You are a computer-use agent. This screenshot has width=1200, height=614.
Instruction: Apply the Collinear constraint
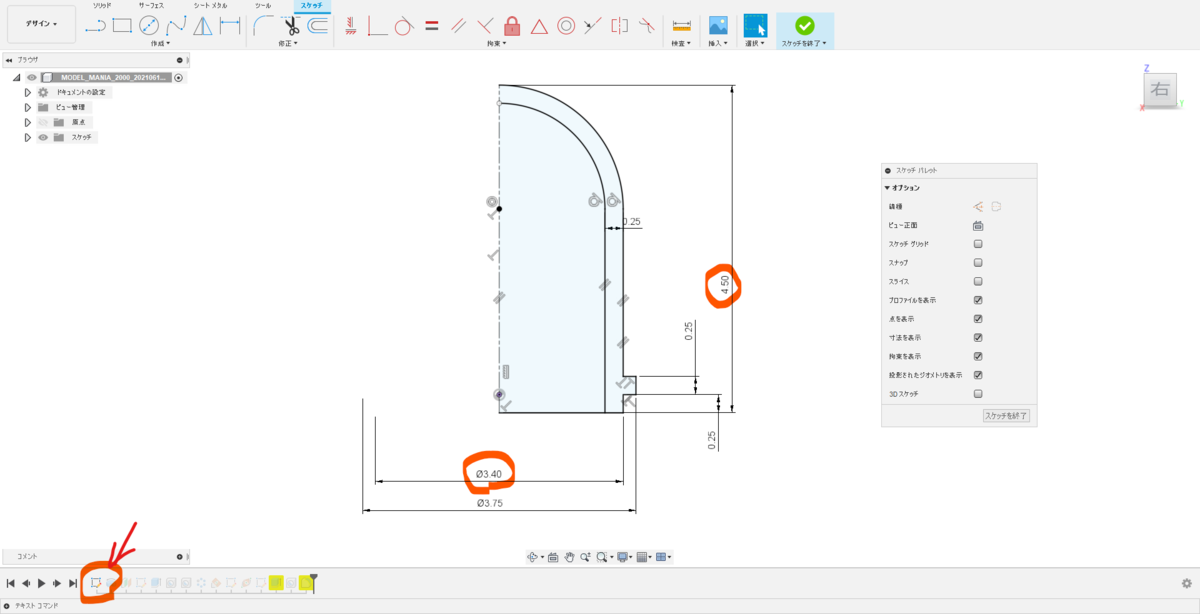(593, 25)
